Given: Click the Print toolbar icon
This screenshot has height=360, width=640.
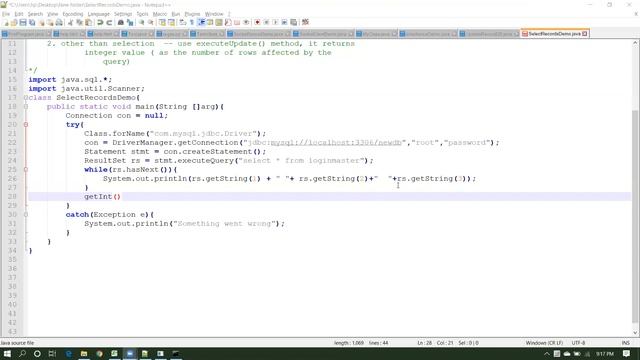Looking at the screenshot, I should tap(59, 22).
